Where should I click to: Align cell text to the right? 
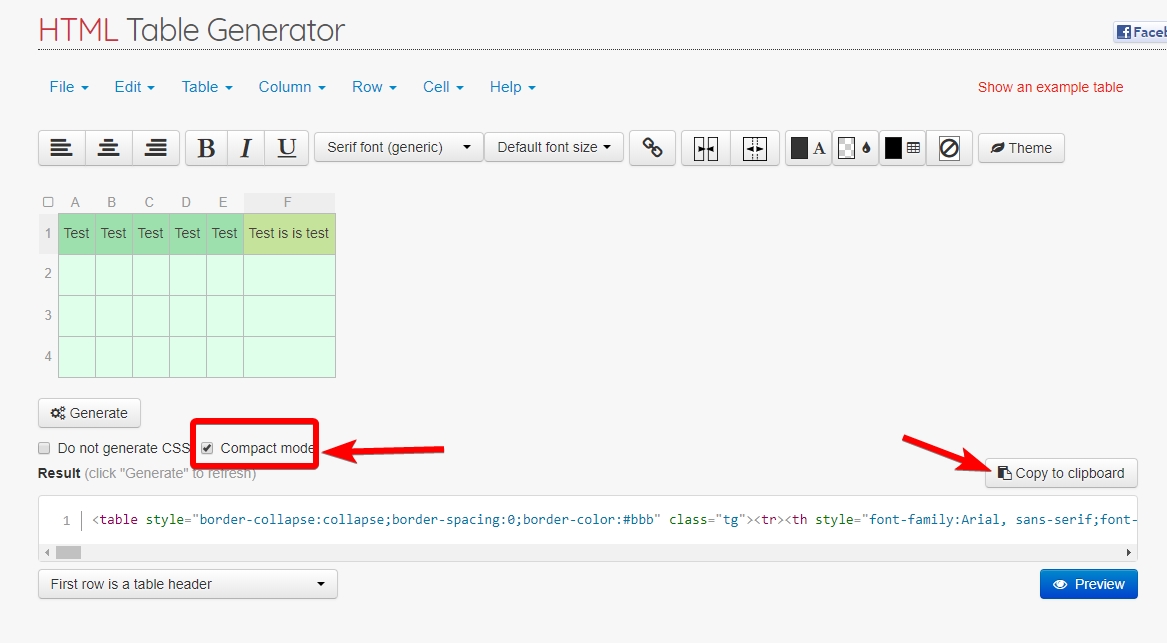click(155, 148)
